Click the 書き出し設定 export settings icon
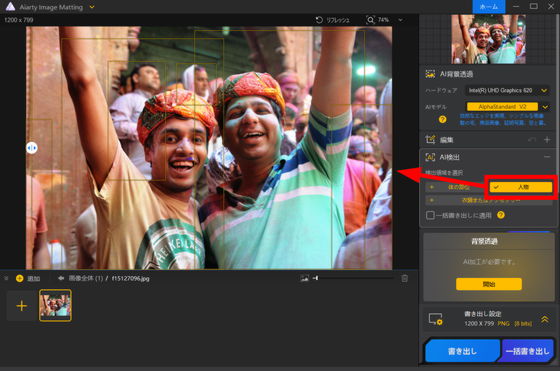560x371 pixels. click(x=435, y=319)
